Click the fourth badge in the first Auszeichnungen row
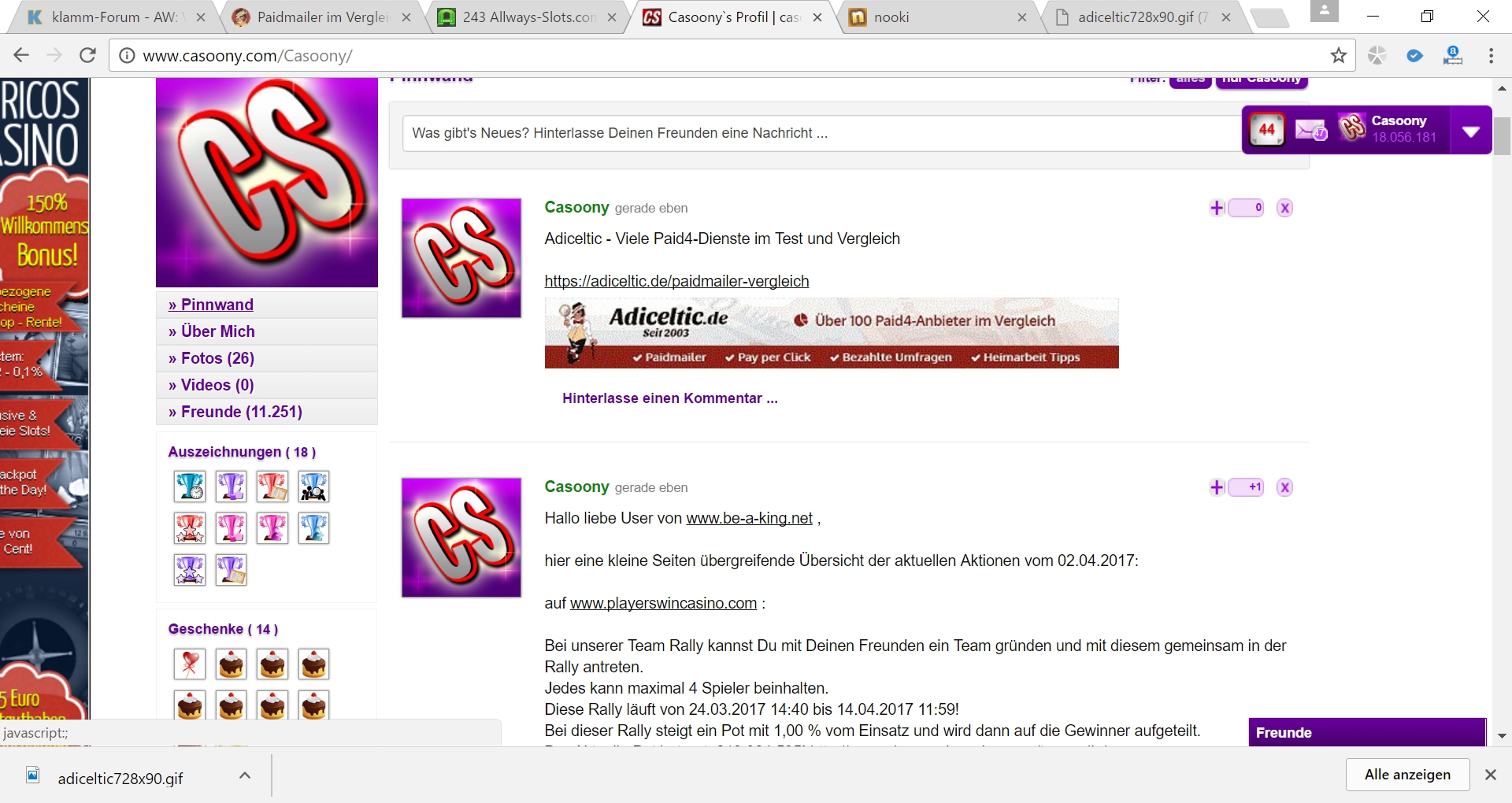This screenshot has height=803, width=1512. (313, 487)
